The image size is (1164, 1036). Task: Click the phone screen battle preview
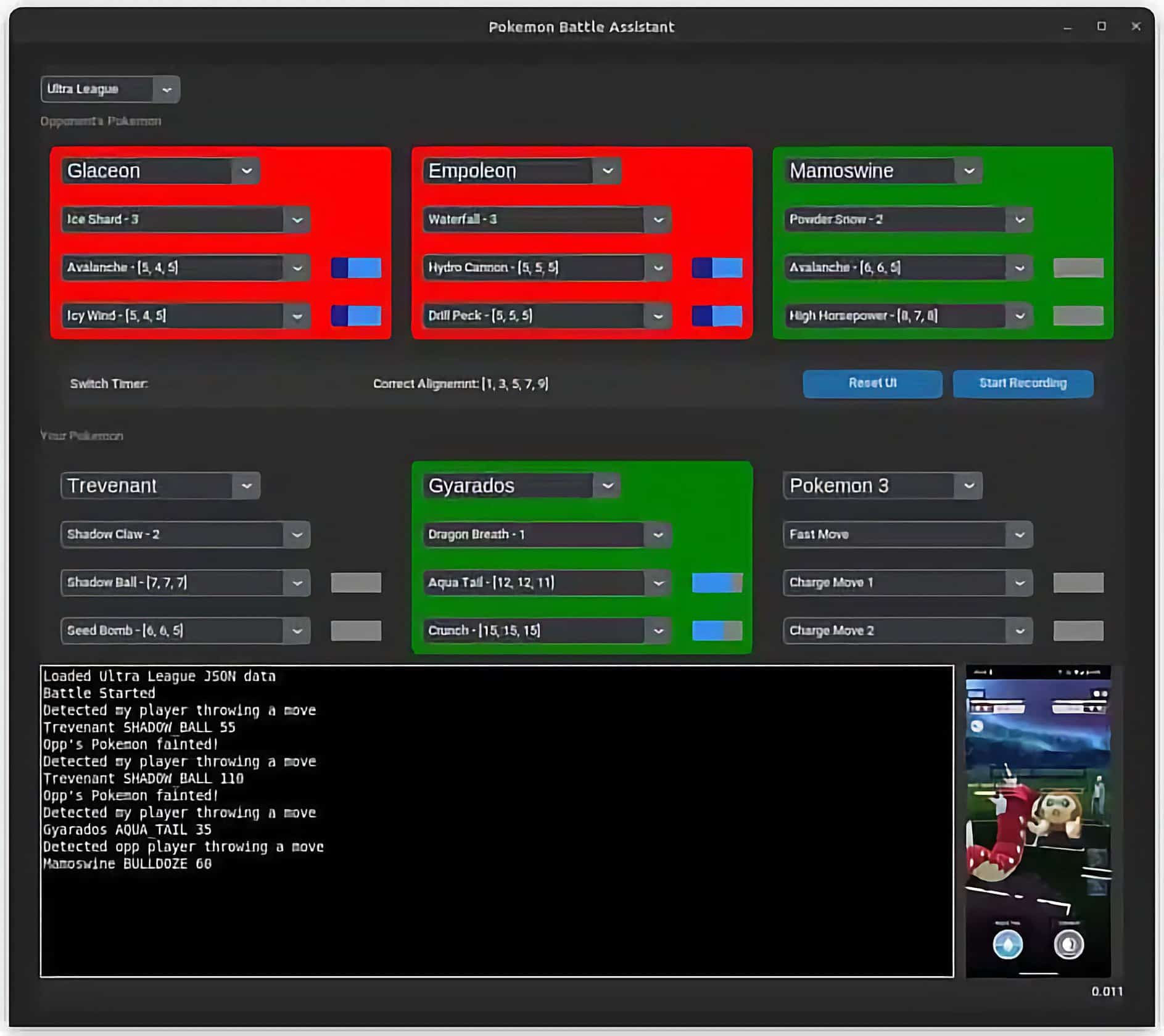(x=1038, y=821)
